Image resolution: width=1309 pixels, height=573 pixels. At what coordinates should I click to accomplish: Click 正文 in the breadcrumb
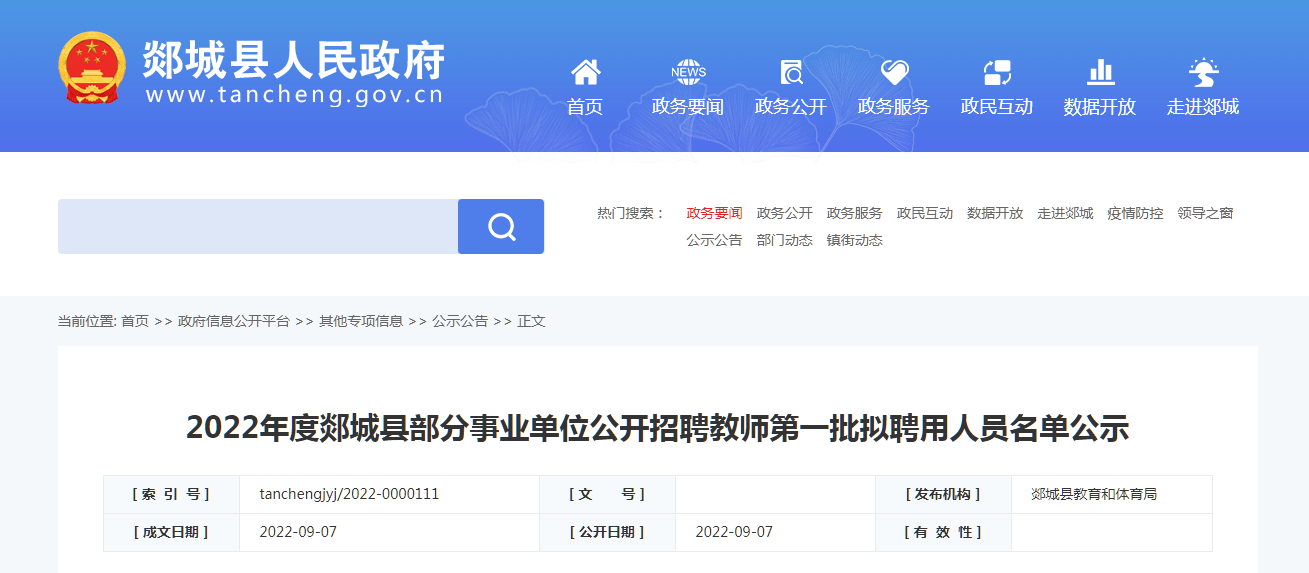coord(531,321)
